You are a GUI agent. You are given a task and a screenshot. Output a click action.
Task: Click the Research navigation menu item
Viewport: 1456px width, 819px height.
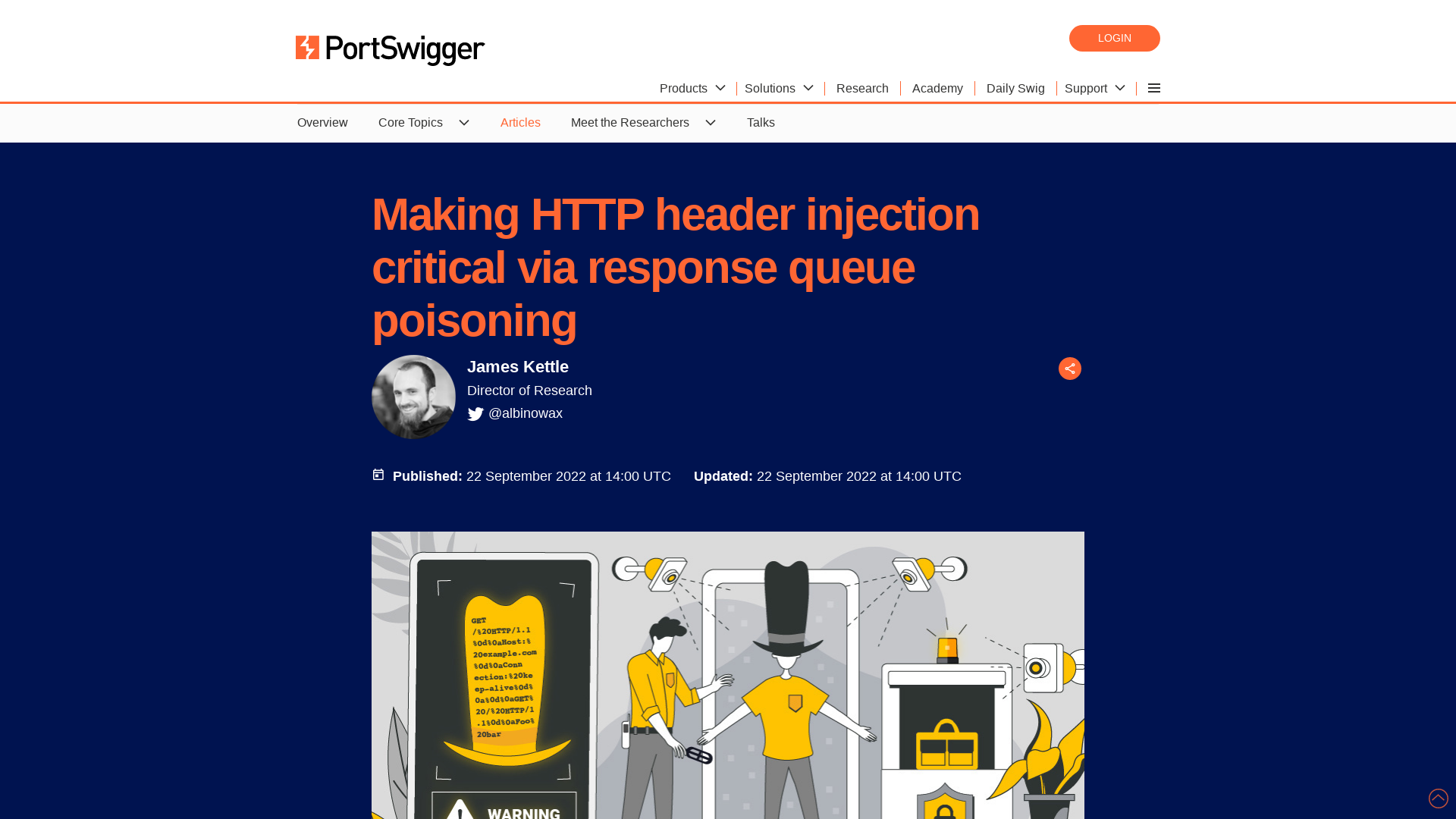coord(862,88)
